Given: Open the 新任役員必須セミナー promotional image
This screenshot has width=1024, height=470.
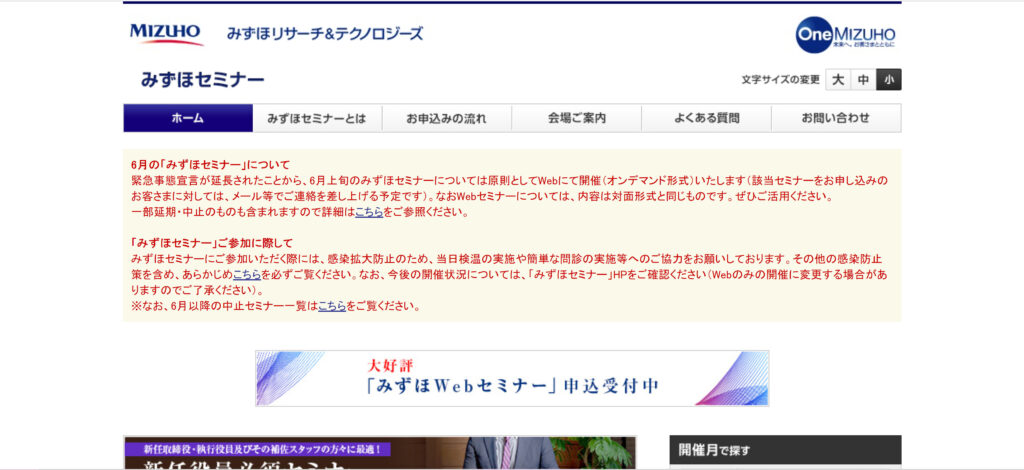Looking at the screenshot, I should pos(379,453).
